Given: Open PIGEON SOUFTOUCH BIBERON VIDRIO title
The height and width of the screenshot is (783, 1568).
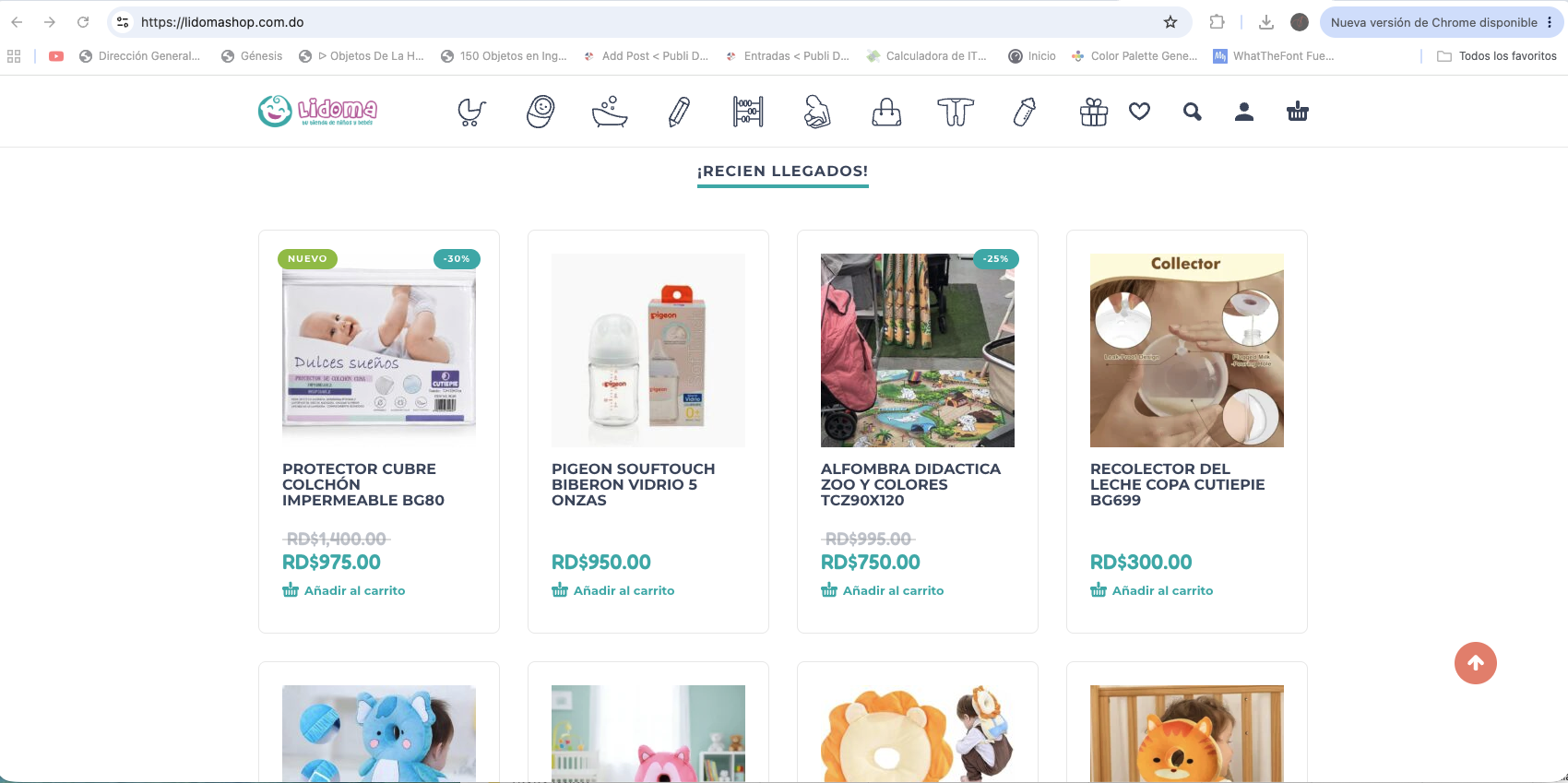Looking at the screenshot, I should (634, 484).
